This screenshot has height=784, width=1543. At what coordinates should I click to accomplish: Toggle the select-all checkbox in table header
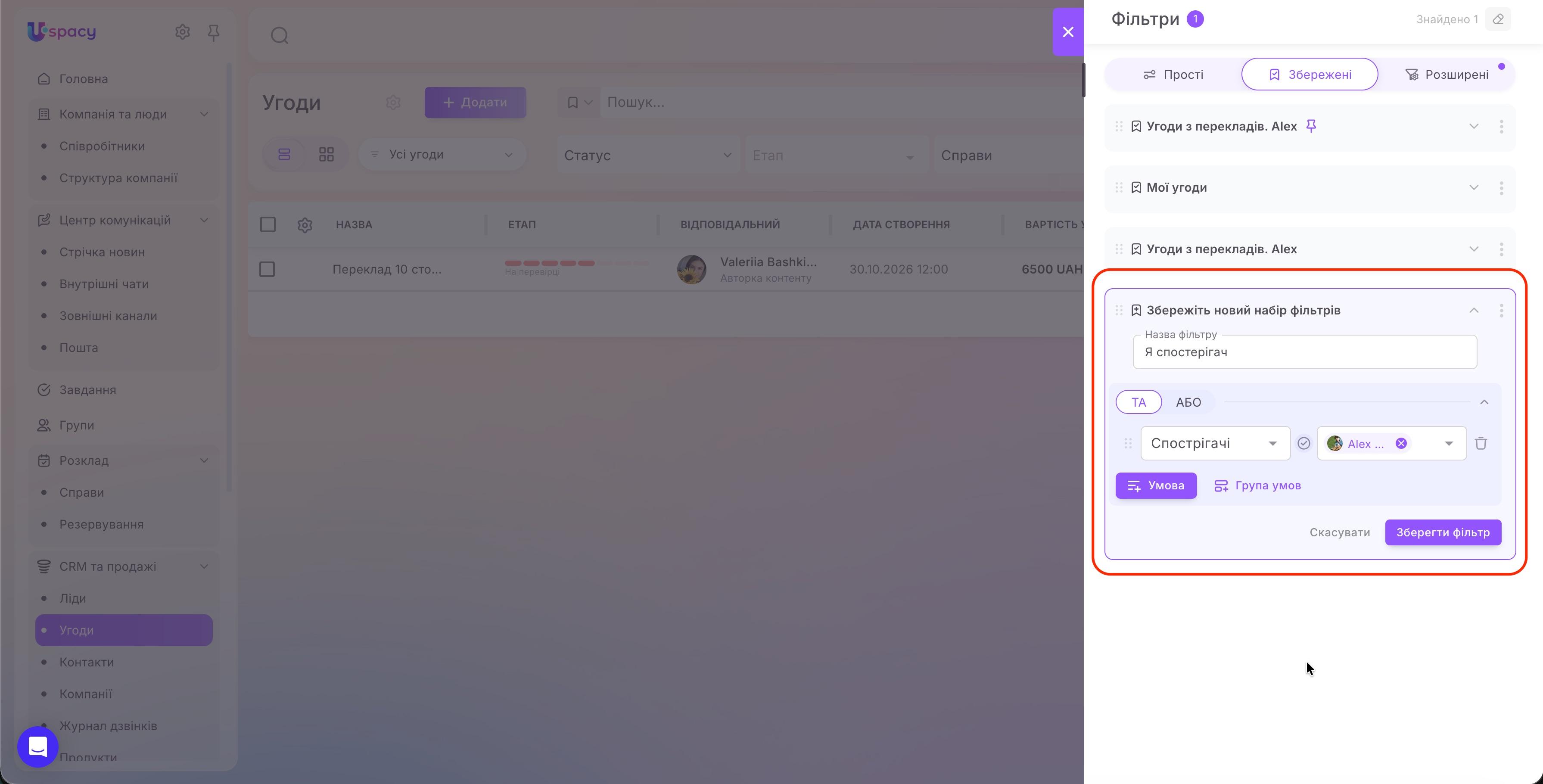[268, 224]
